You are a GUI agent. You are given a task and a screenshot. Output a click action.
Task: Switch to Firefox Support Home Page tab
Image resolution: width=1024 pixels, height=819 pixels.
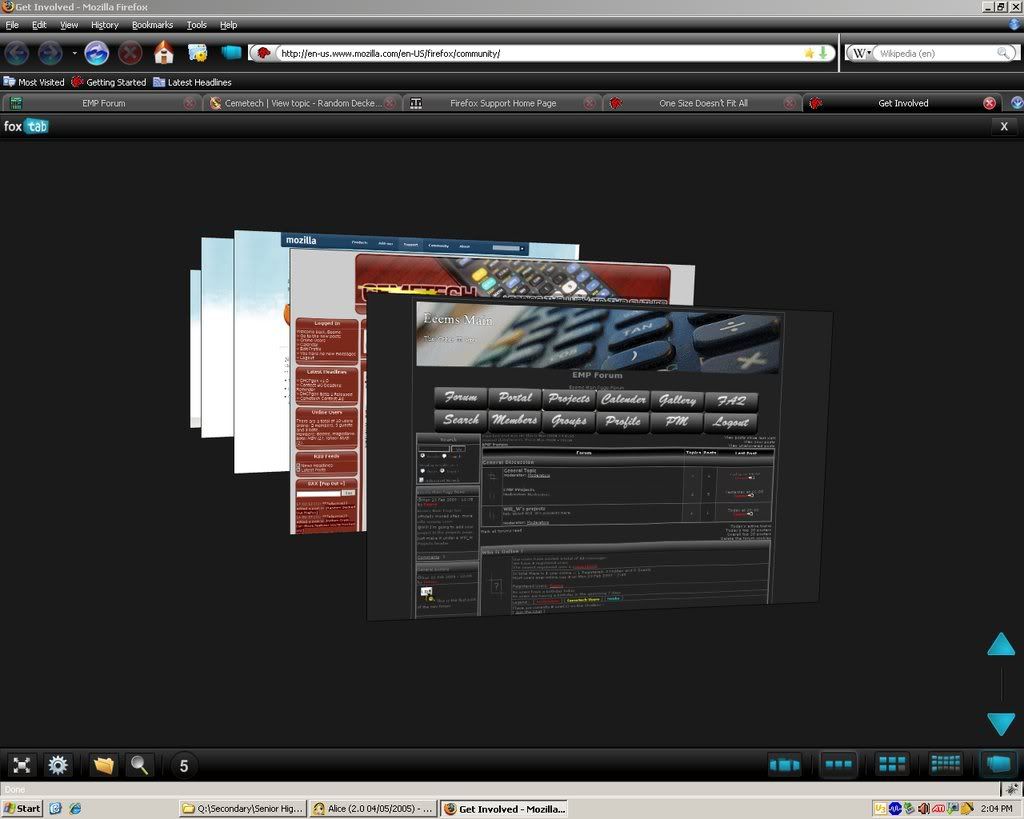coord(502,103)
